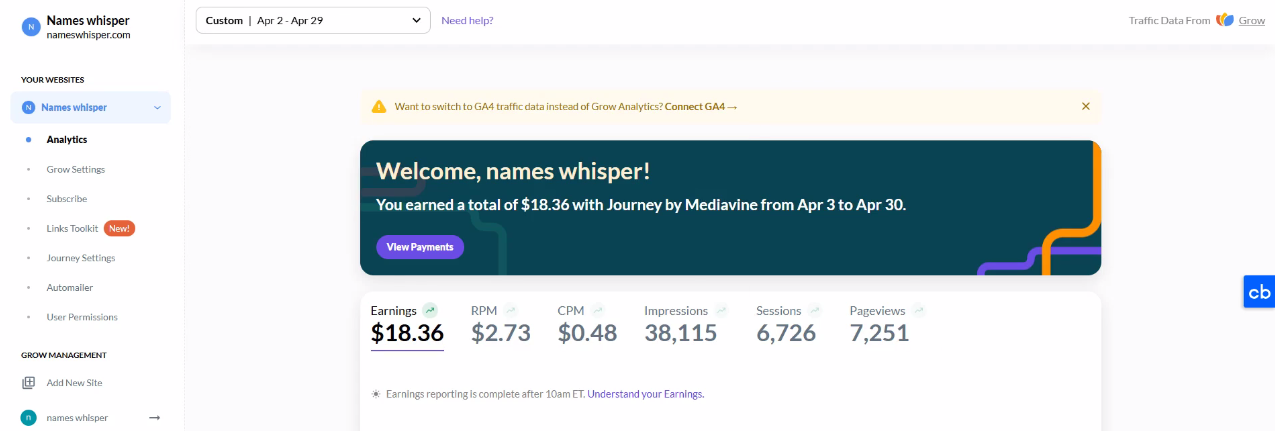1275x431 pixels.
Task: Switch to the CPM metric tab
Action: [x=587, y=324]
